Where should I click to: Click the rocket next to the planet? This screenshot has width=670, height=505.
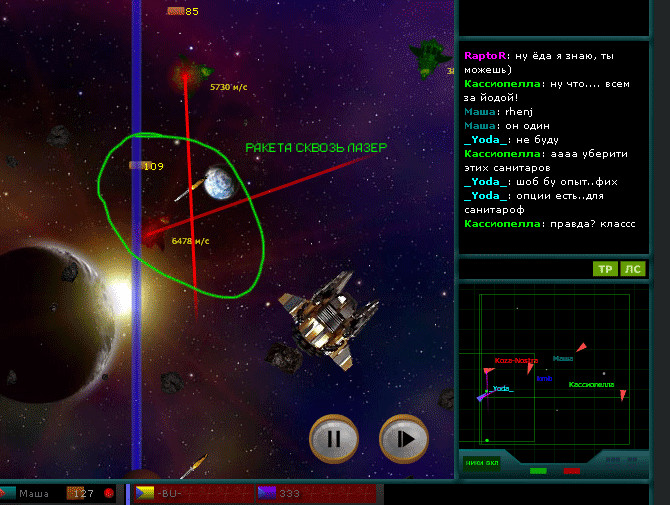[189, 190]
